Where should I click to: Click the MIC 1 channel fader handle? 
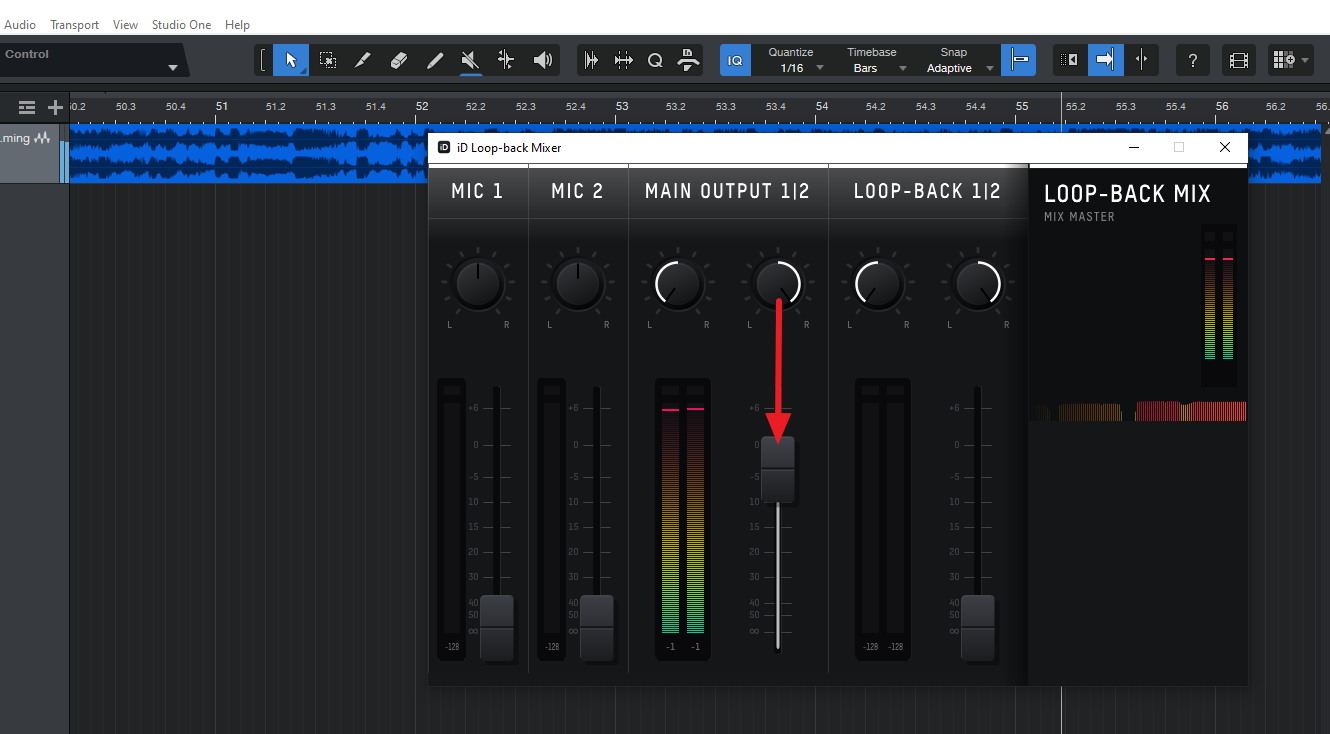[x=497, y=627]
